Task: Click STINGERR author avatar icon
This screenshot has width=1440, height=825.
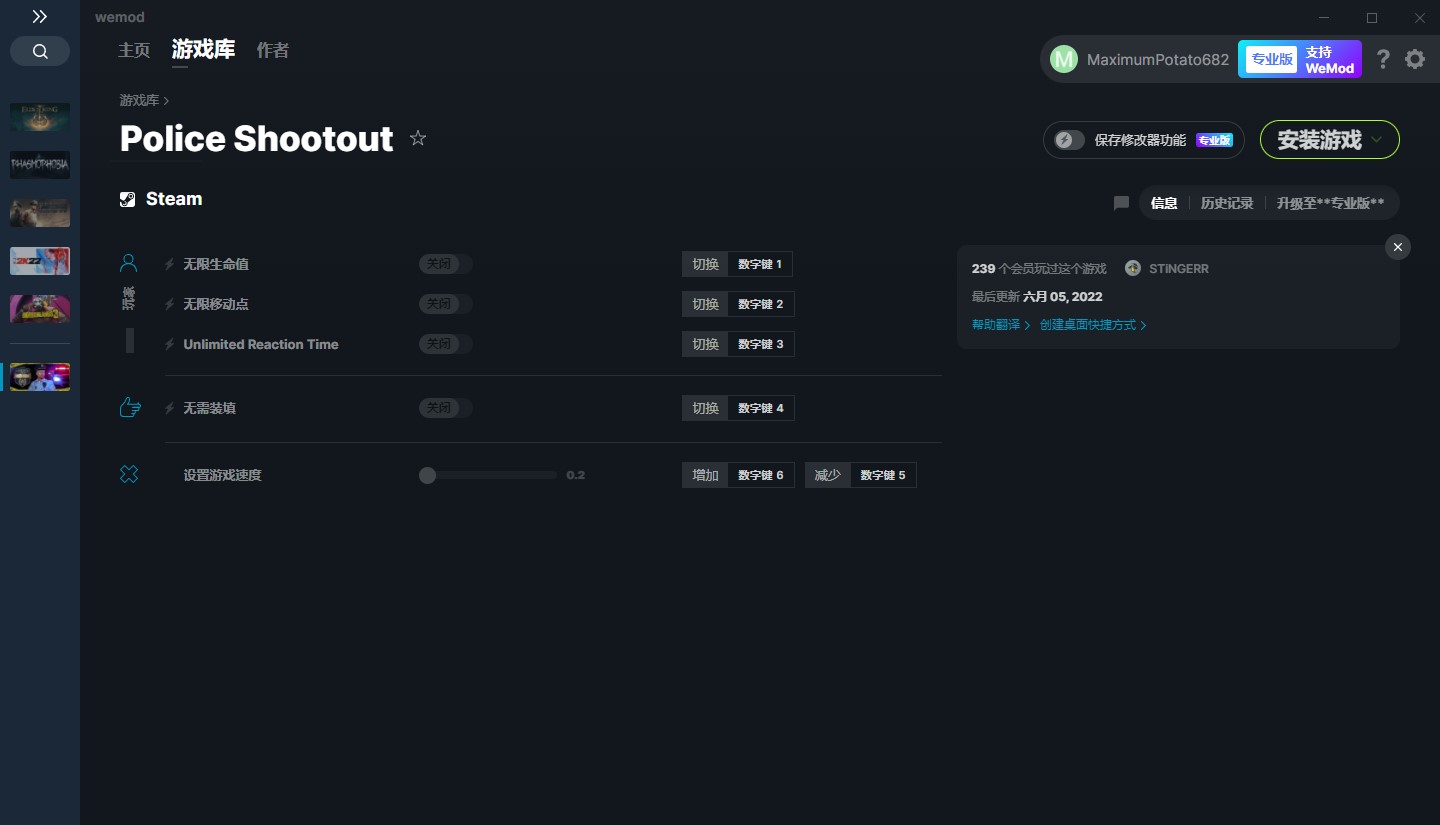Action: click(1133, 268)
